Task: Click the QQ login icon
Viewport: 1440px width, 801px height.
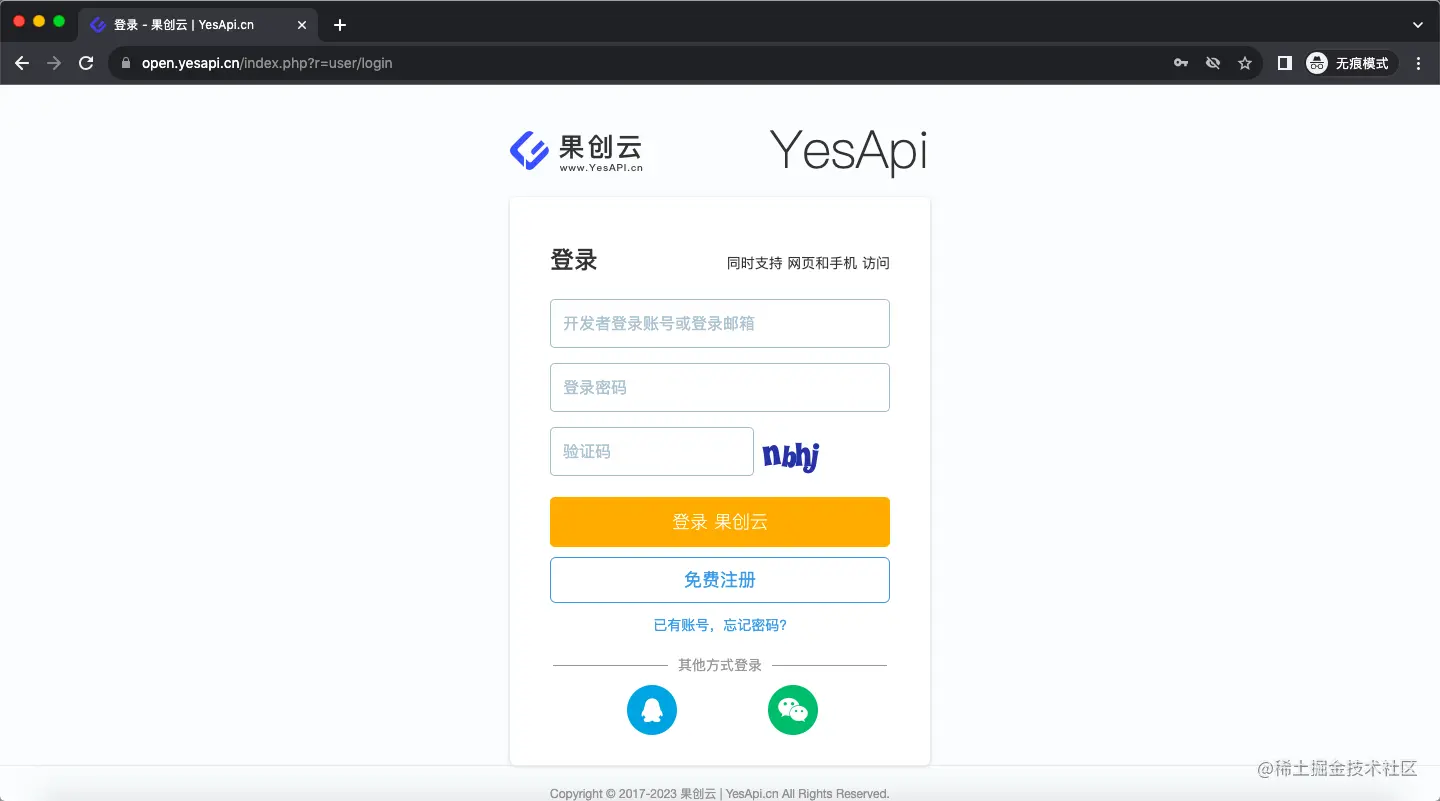Action: point(652,710)
